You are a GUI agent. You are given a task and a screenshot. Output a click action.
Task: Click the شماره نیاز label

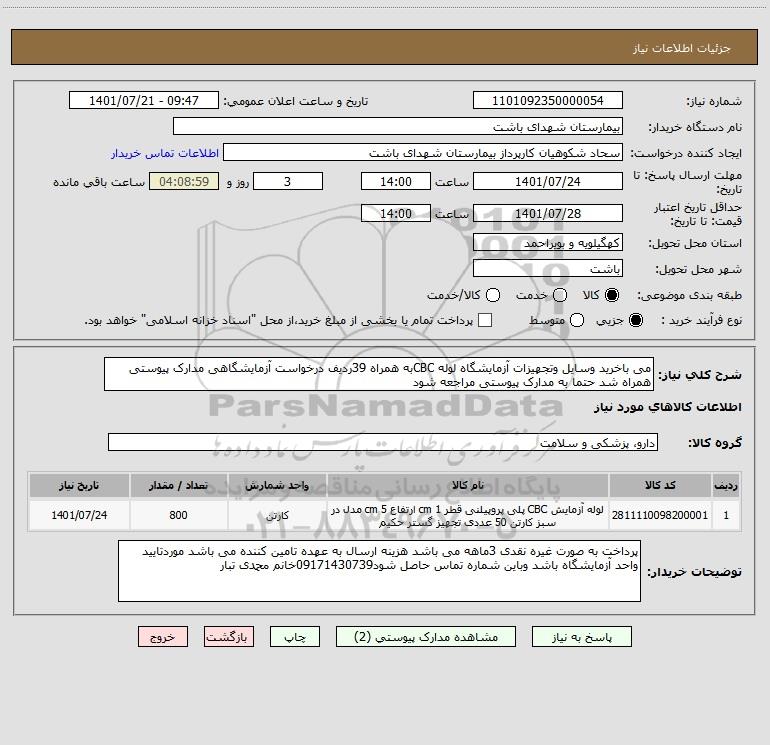[x=714, y=101]
